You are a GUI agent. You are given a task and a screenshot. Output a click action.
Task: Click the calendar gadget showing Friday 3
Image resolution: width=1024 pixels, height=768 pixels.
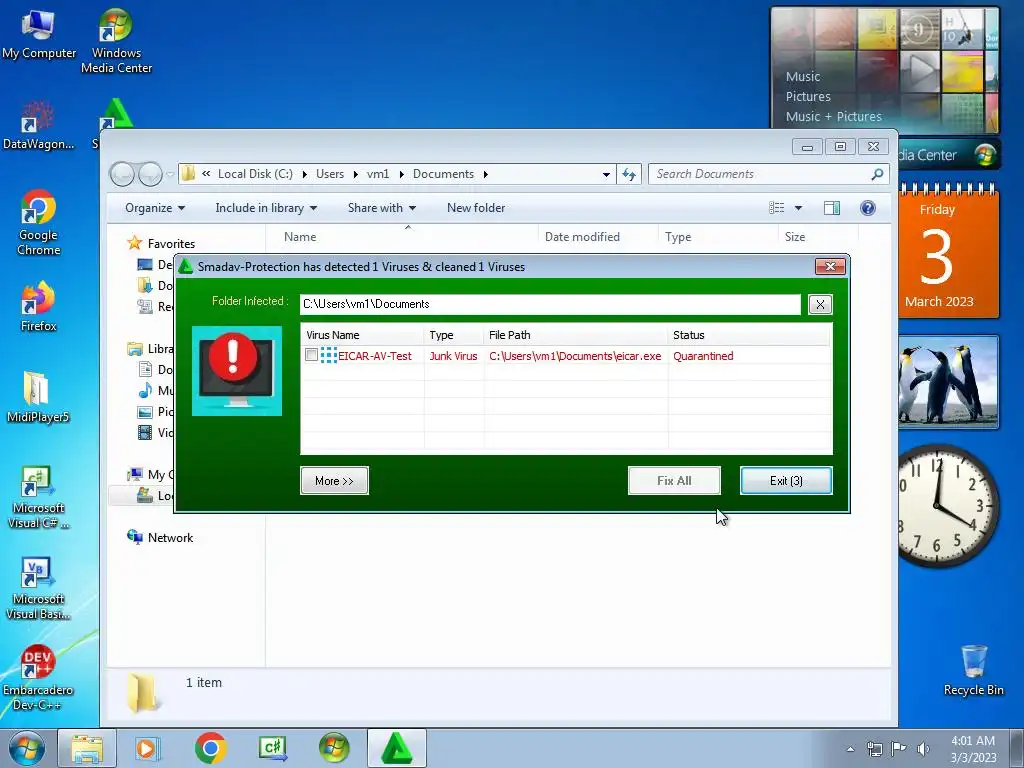tap(948, 251)
